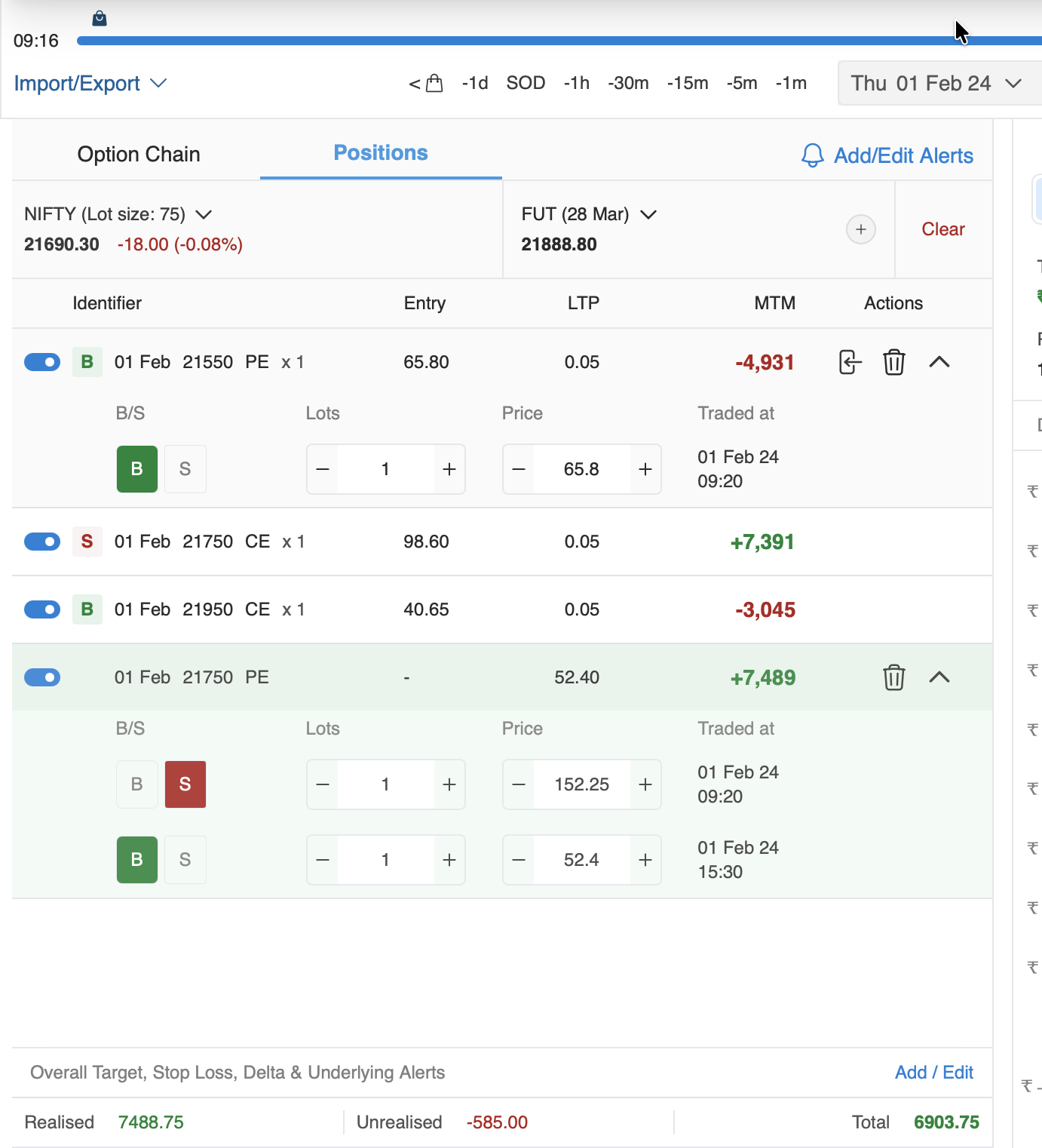Decrease price of 152.25 sell trade
The image size is (1042, 1148).
click(519, 784)
